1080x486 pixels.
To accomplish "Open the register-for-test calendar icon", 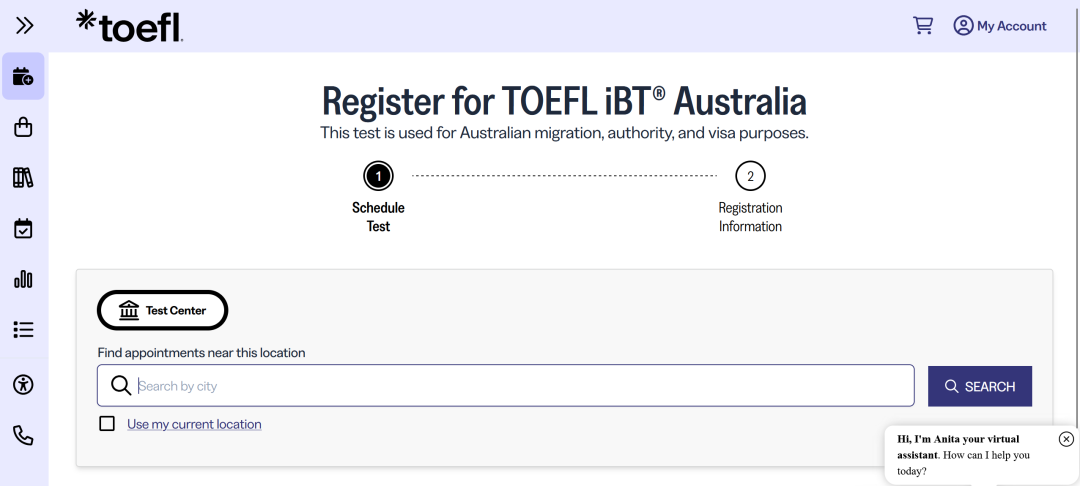I will [23, 76].
